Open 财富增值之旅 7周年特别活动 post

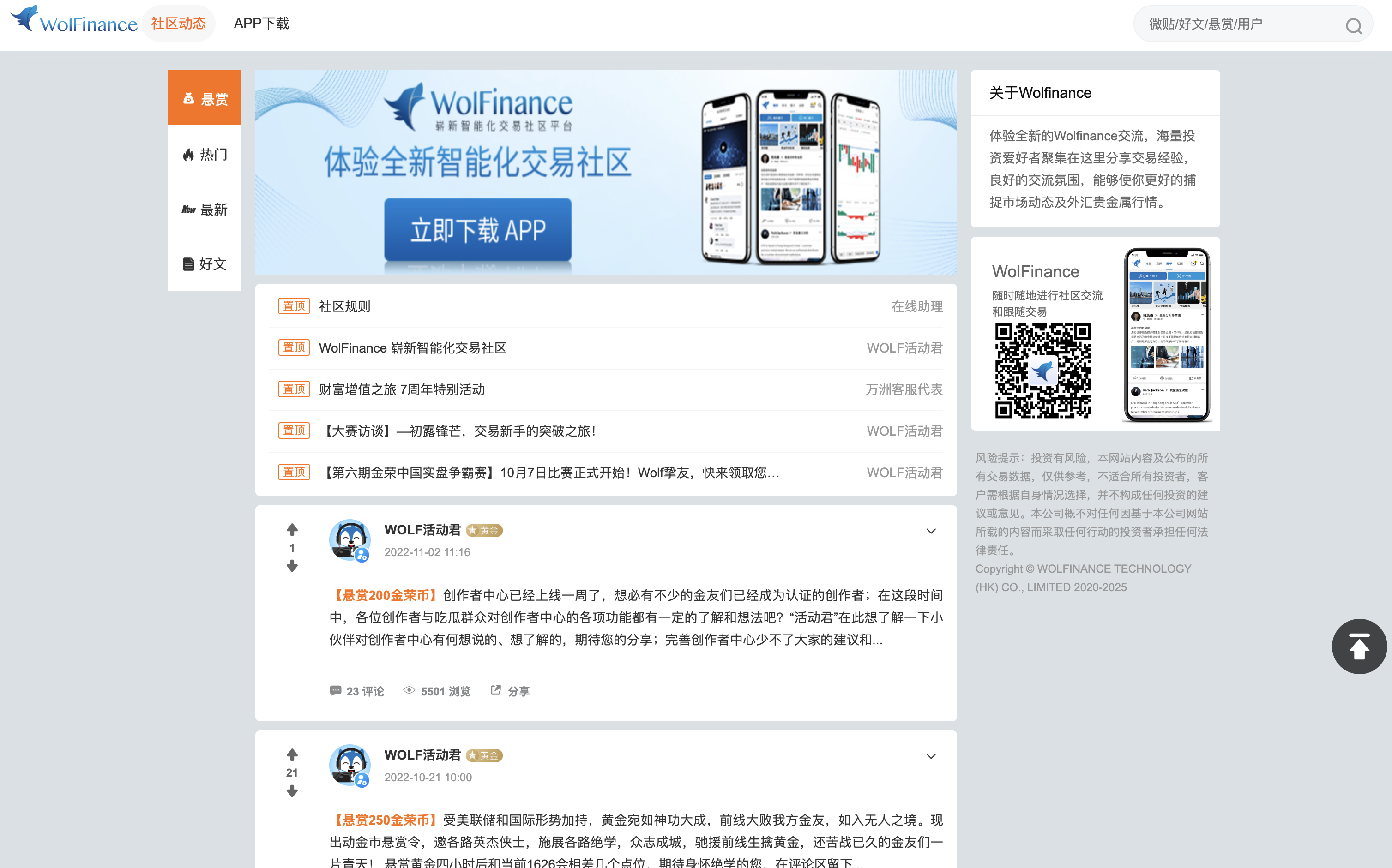tap(401, 389)
